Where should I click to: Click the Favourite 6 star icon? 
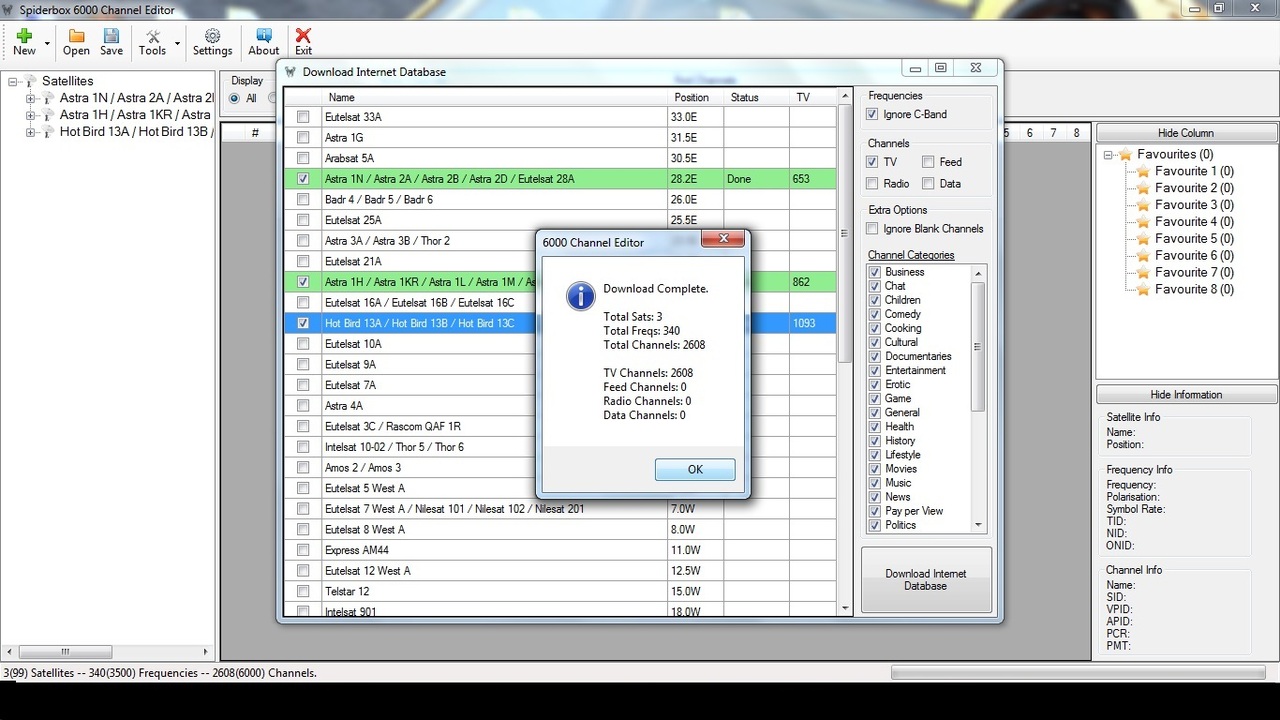pyautogui.click(x=1144, y=256)
